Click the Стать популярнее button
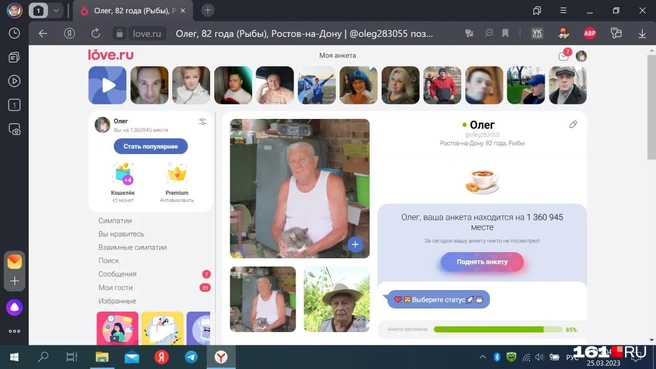 151,146
